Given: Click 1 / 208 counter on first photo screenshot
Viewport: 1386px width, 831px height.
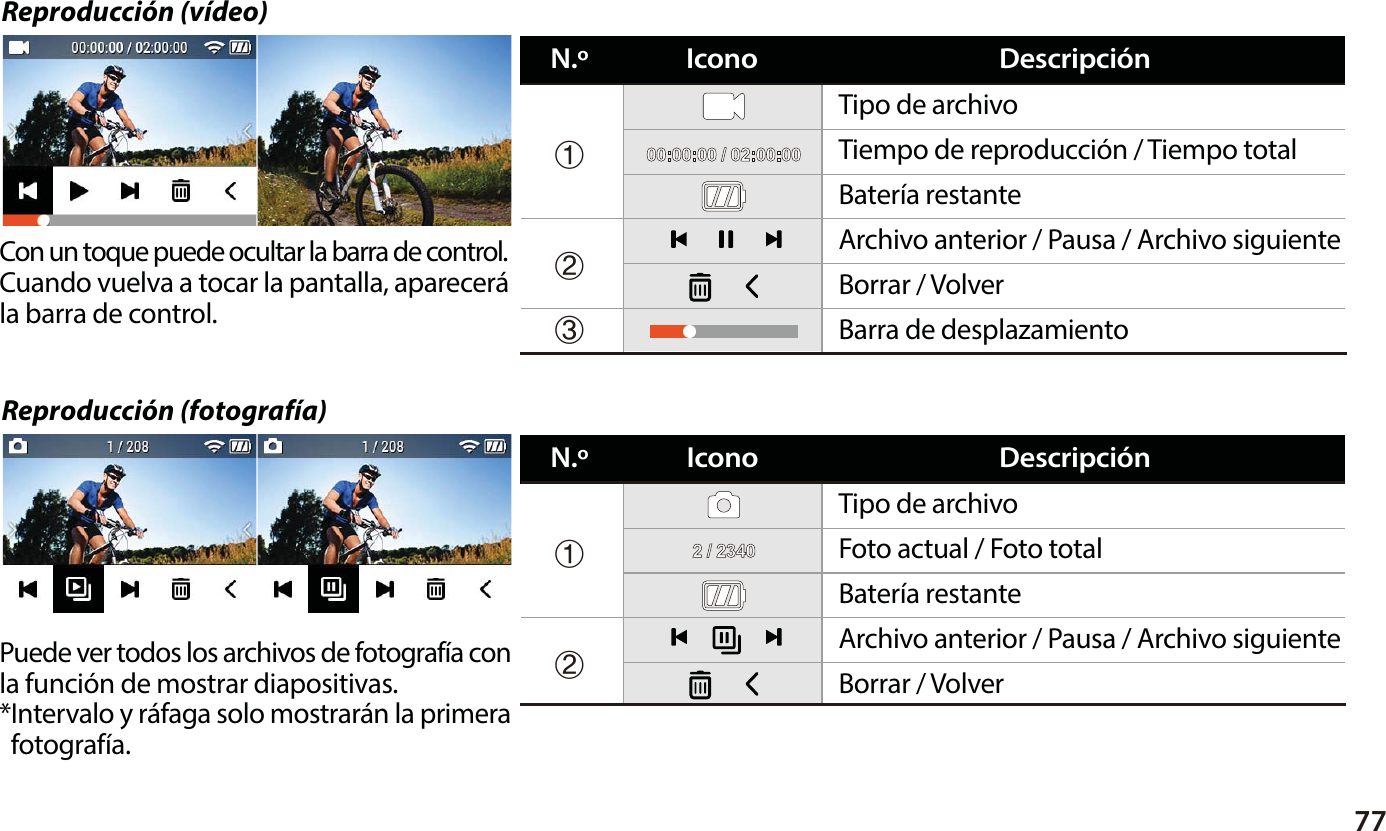Looking at the screenshot, I should click(x=129, y=447).
